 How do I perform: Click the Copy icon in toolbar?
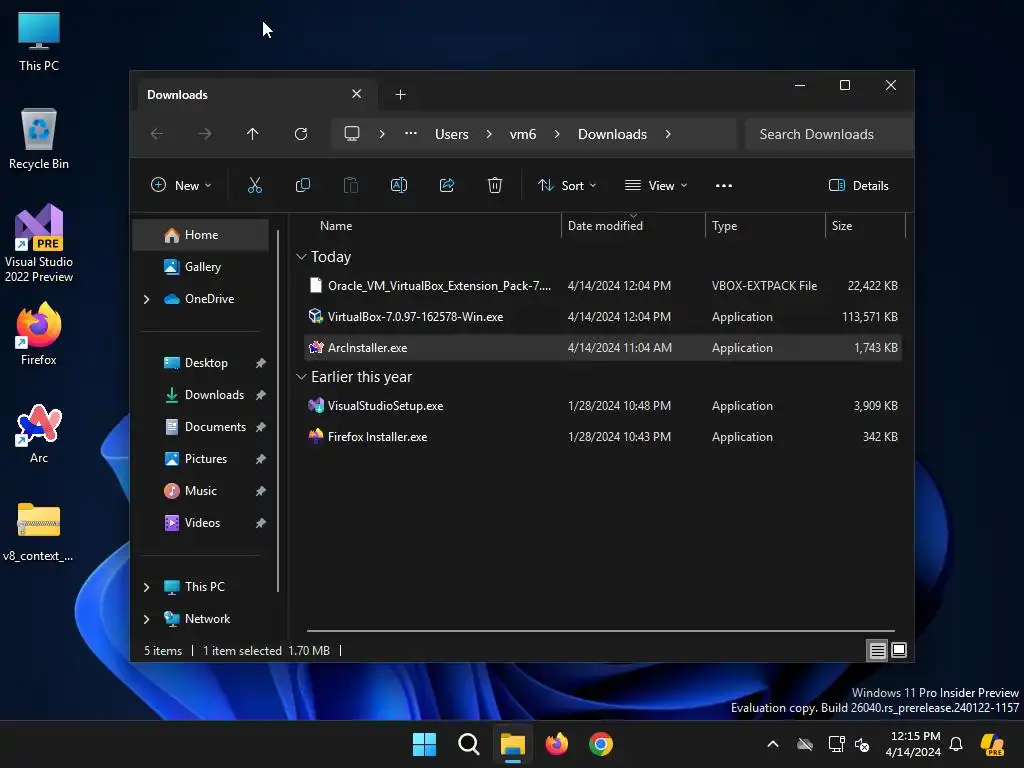click(x=302, y=185)
